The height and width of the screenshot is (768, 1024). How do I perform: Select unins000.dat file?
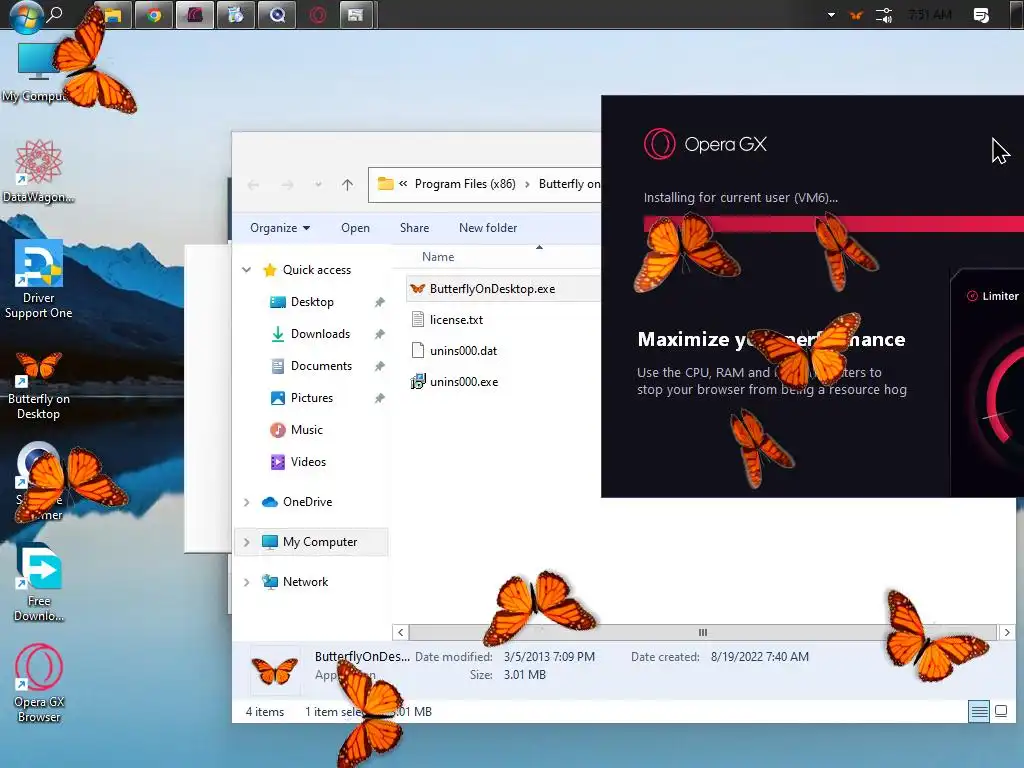(x=463, y=351)
